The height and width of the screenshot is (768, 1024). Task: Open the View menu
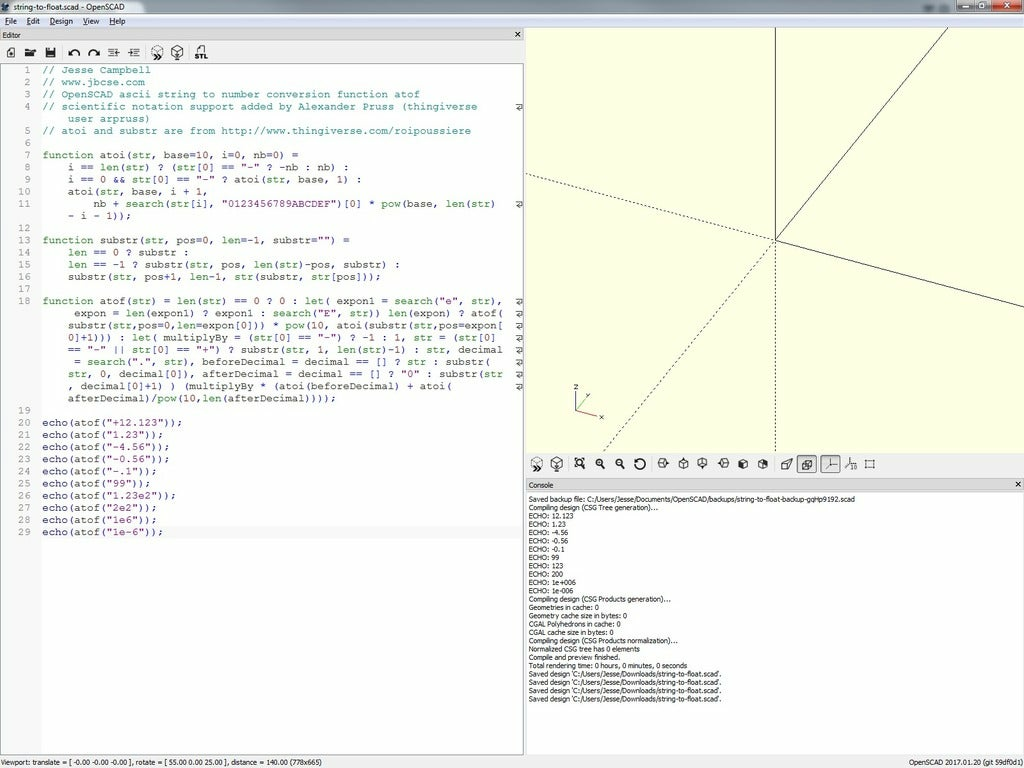[91, 20]
